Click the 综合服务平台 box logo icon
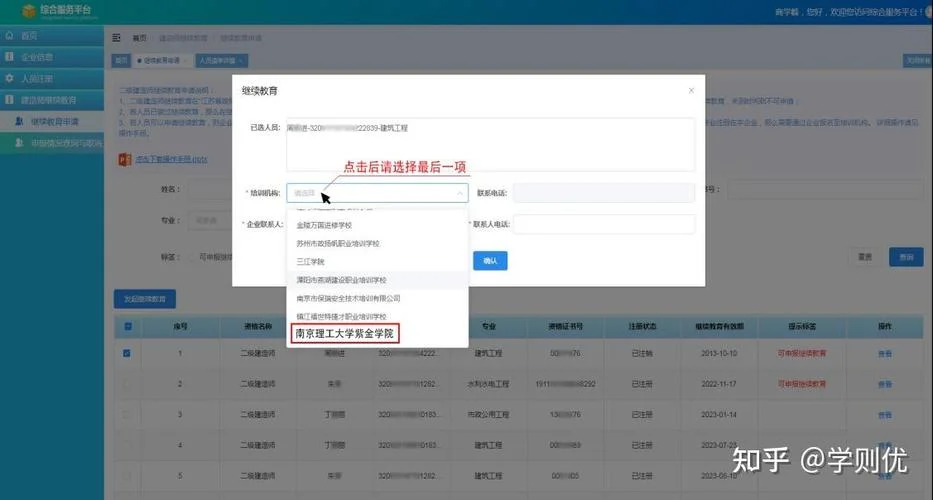Screen dimensions: 933x500 [x=29, y=10]
